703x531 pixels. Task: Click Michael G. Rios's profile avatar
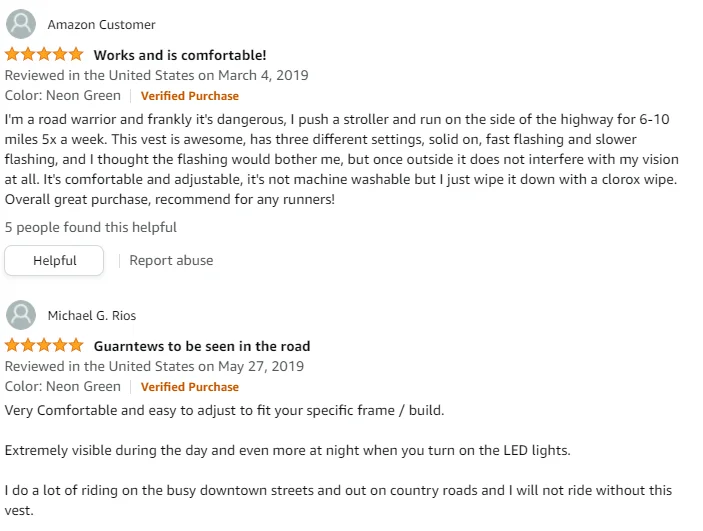pos(21,315)
